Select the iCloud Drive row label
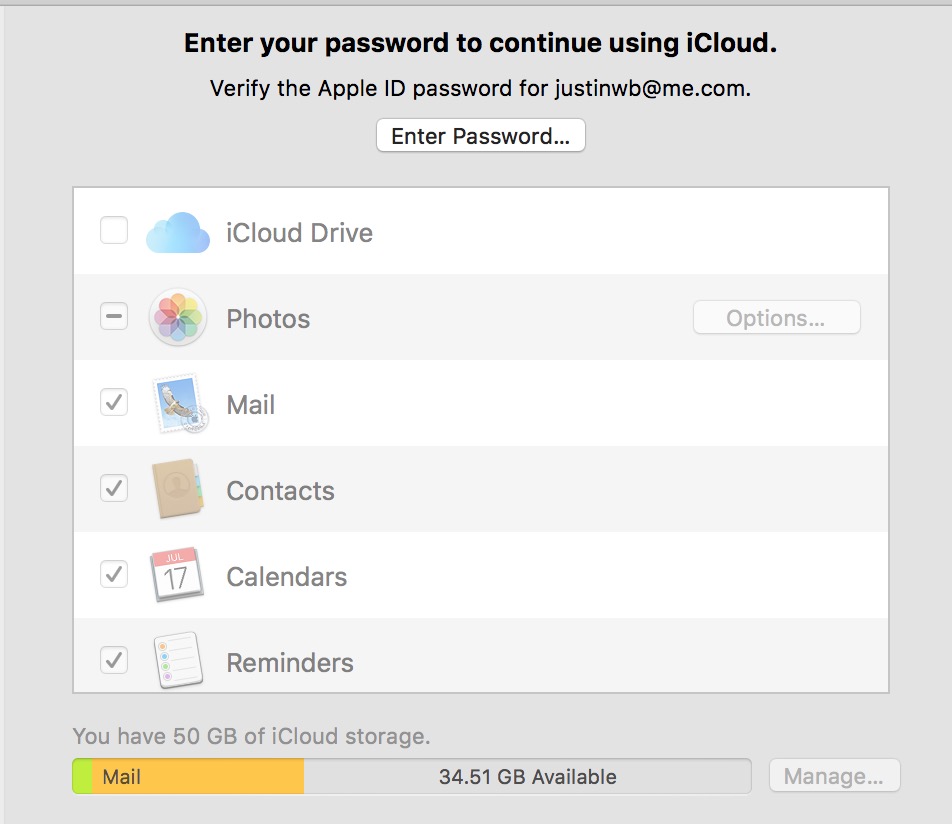This screenshot has width=952, height=824. tap(299, 233)
